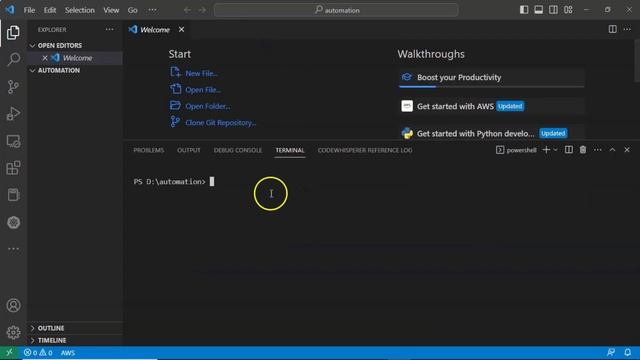The image size is (640, 360).
Task: Click the remote window indicator in status bar
Action: pos(9,353)
